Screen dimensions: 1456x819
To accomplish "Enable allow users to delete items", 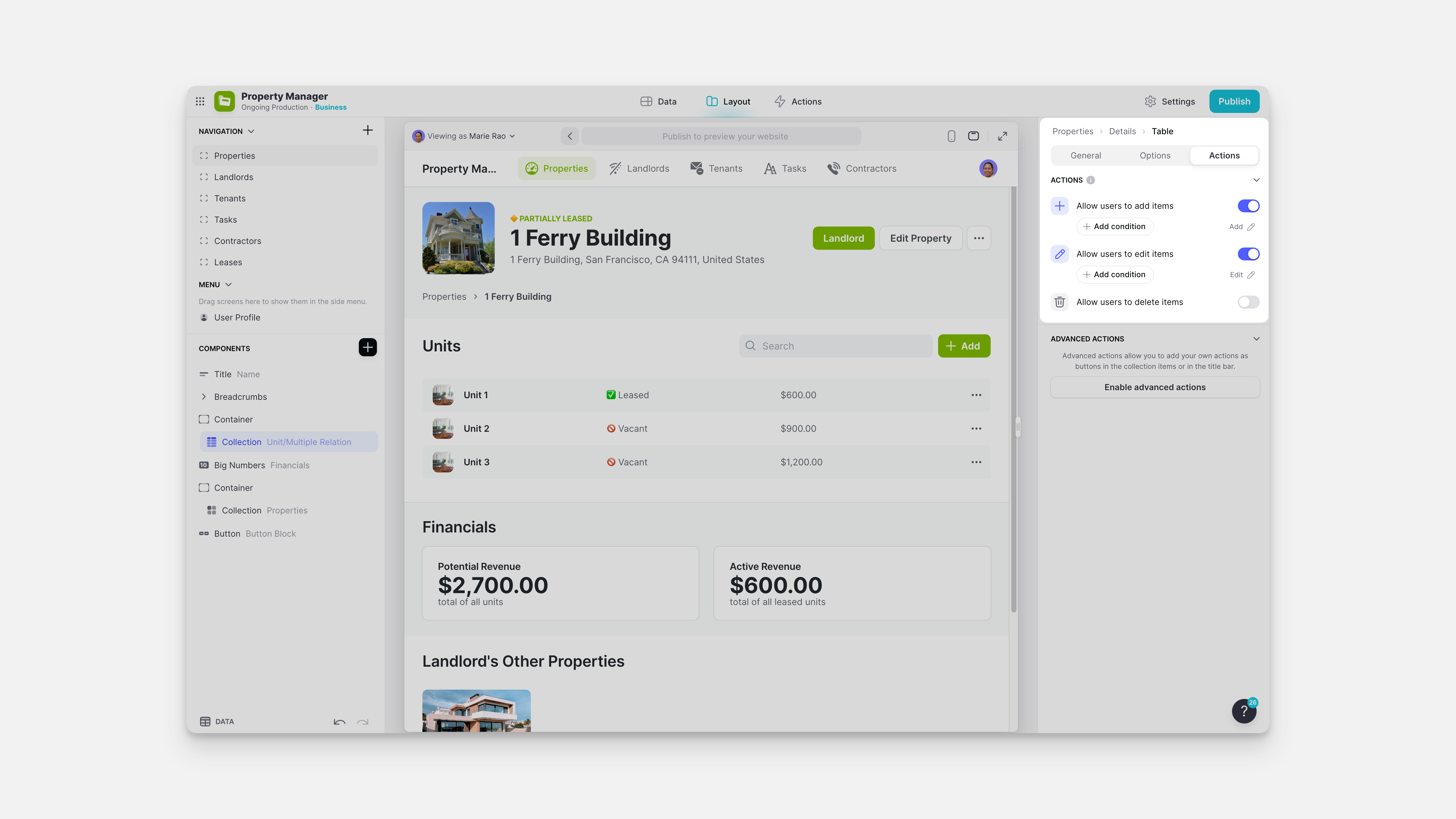I will click(x=1248, y=302).
